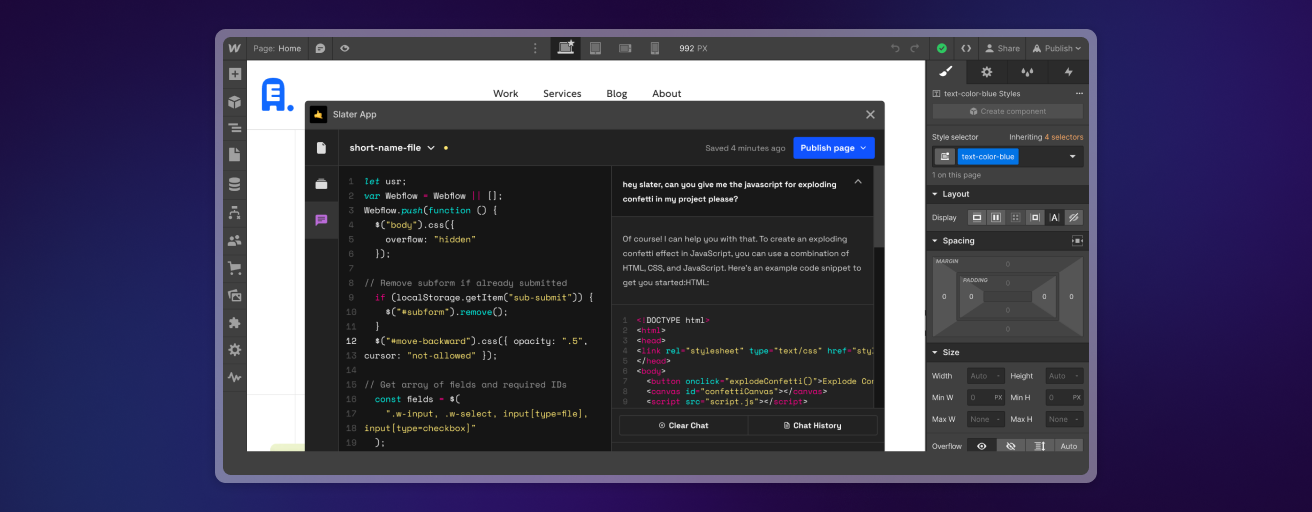Click the blue Publish page button
Image resolution: width=1312 pixels, height=512 pixels.
click(834, 148)
